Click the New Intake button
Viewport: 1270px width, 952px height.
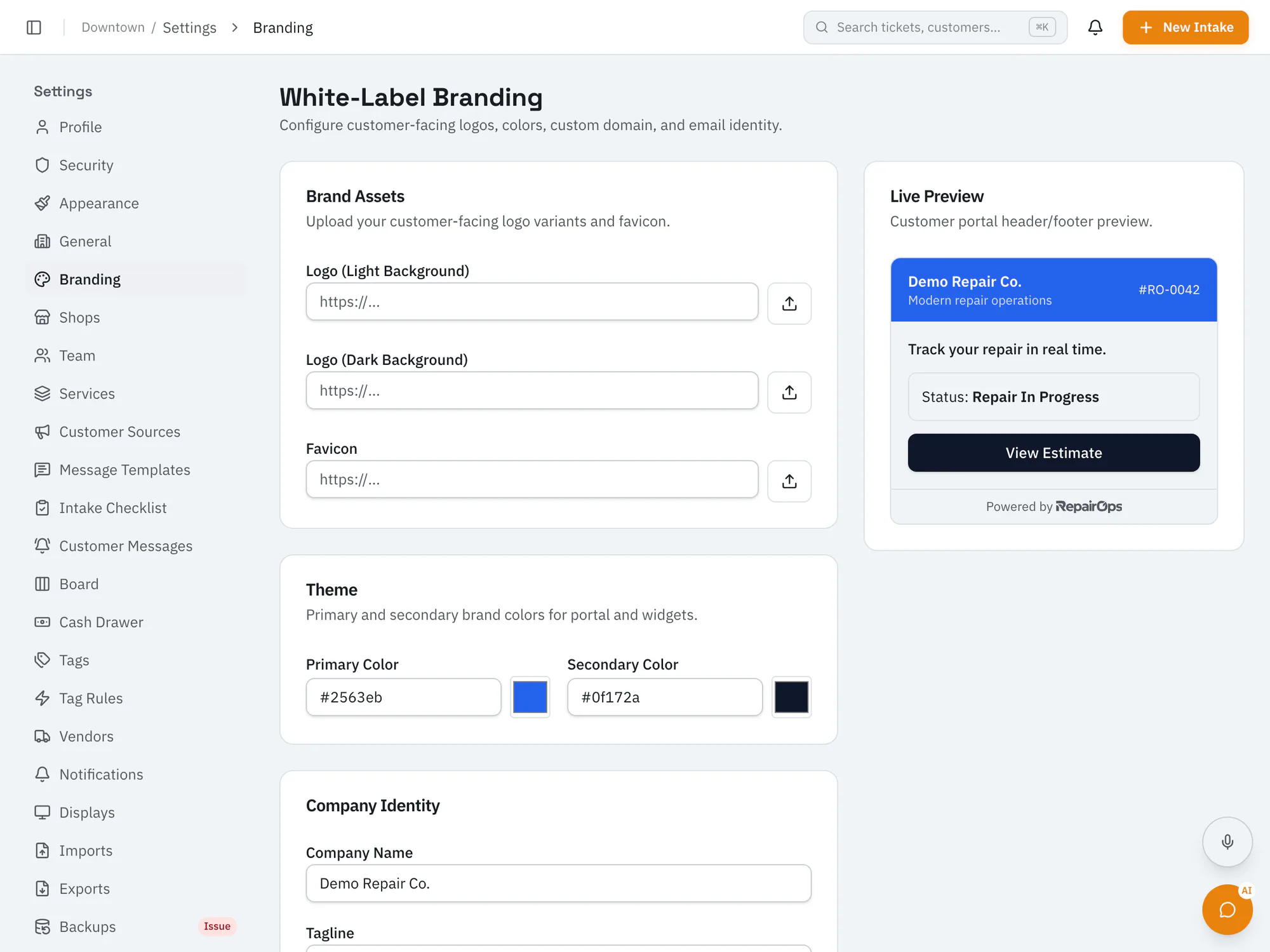pyautogui.click(x=1185, y=27)
